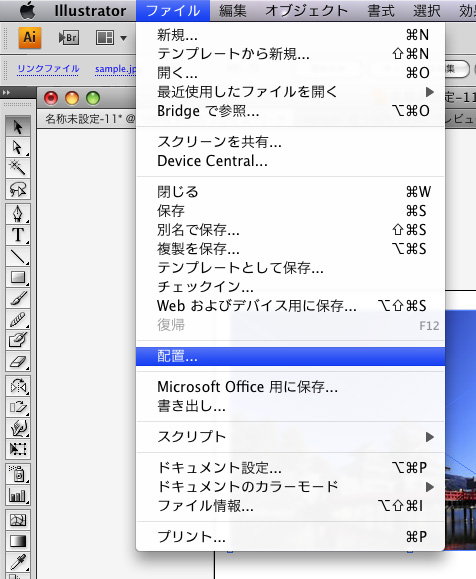Viewport: 476px width, 579px height.
Task: Select the Rectangle tool
Action: [x=18, y=277]
